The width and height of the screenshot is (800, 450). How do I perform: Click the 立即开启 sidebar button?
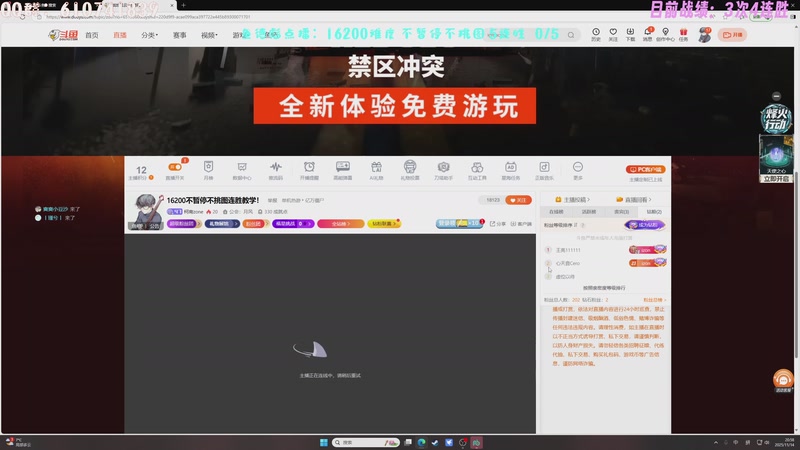tap(776, 179)
